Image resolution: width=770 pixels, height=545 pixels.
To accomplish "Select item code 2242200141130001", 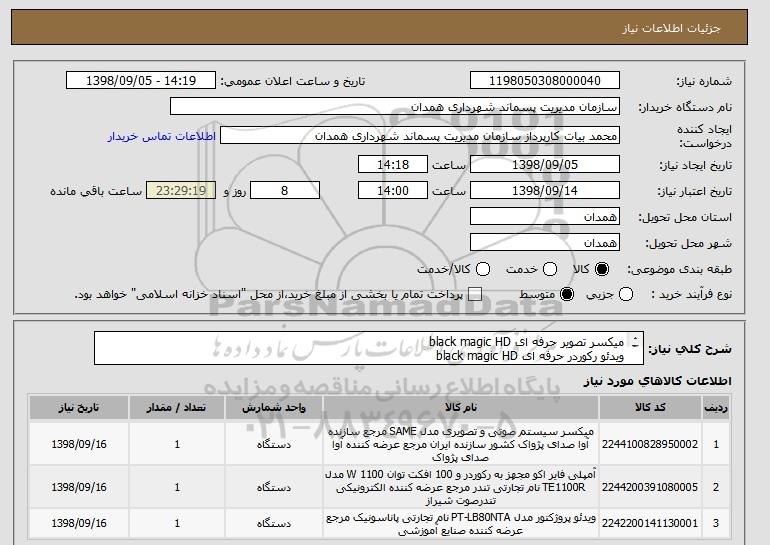I will point(650,523).
